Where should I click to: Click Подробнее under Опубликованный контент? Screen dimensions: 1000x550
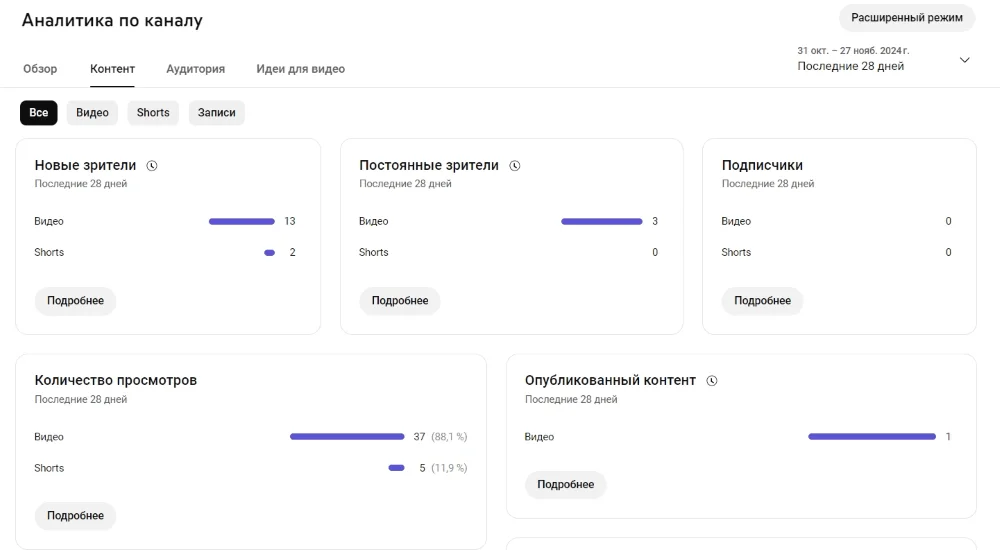pyautogui.click(x=565, y=485)
